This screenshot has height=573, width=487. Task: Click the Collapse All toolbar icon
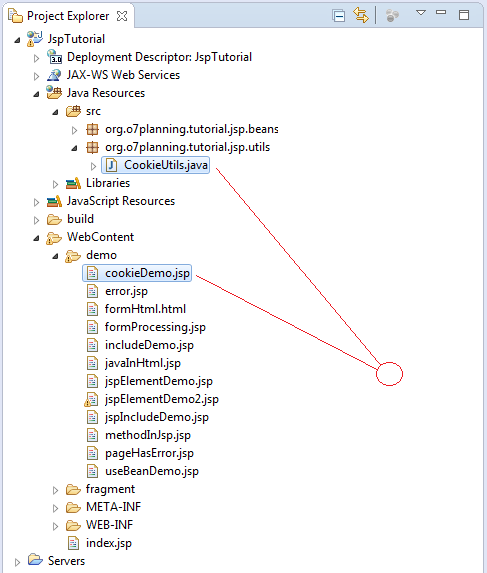pyautogui.click(x=339, y=16)
